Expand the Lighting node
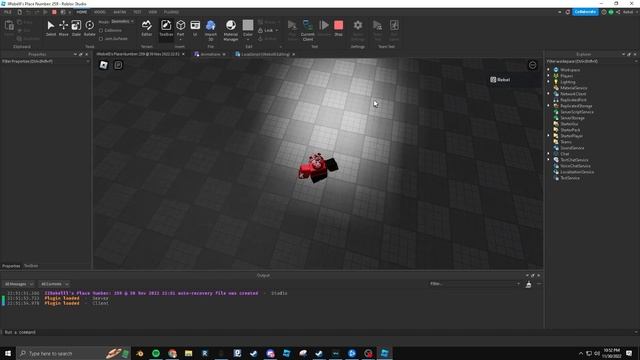The image size is (640, 360). pos(549,82)
